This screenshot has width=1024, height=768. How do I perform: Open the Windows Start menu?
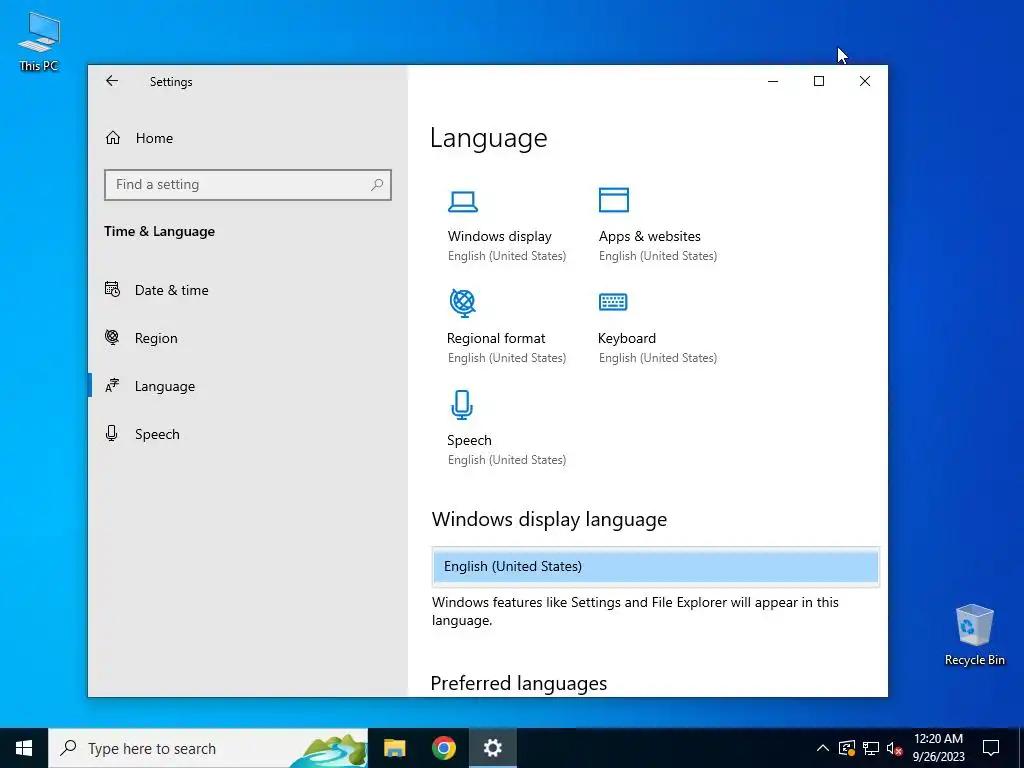(x=24, y=748)
